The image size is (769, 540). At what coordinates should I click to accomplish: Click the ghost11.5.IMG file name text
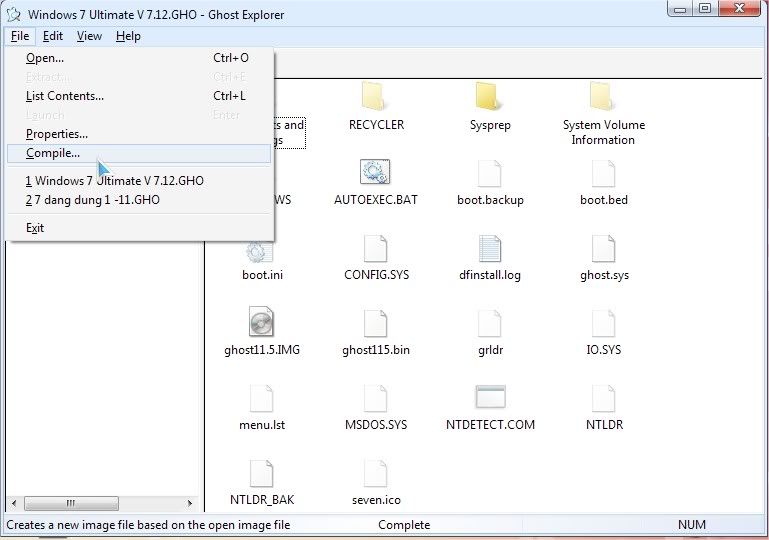pyautogui.click(x=261, y=350)
